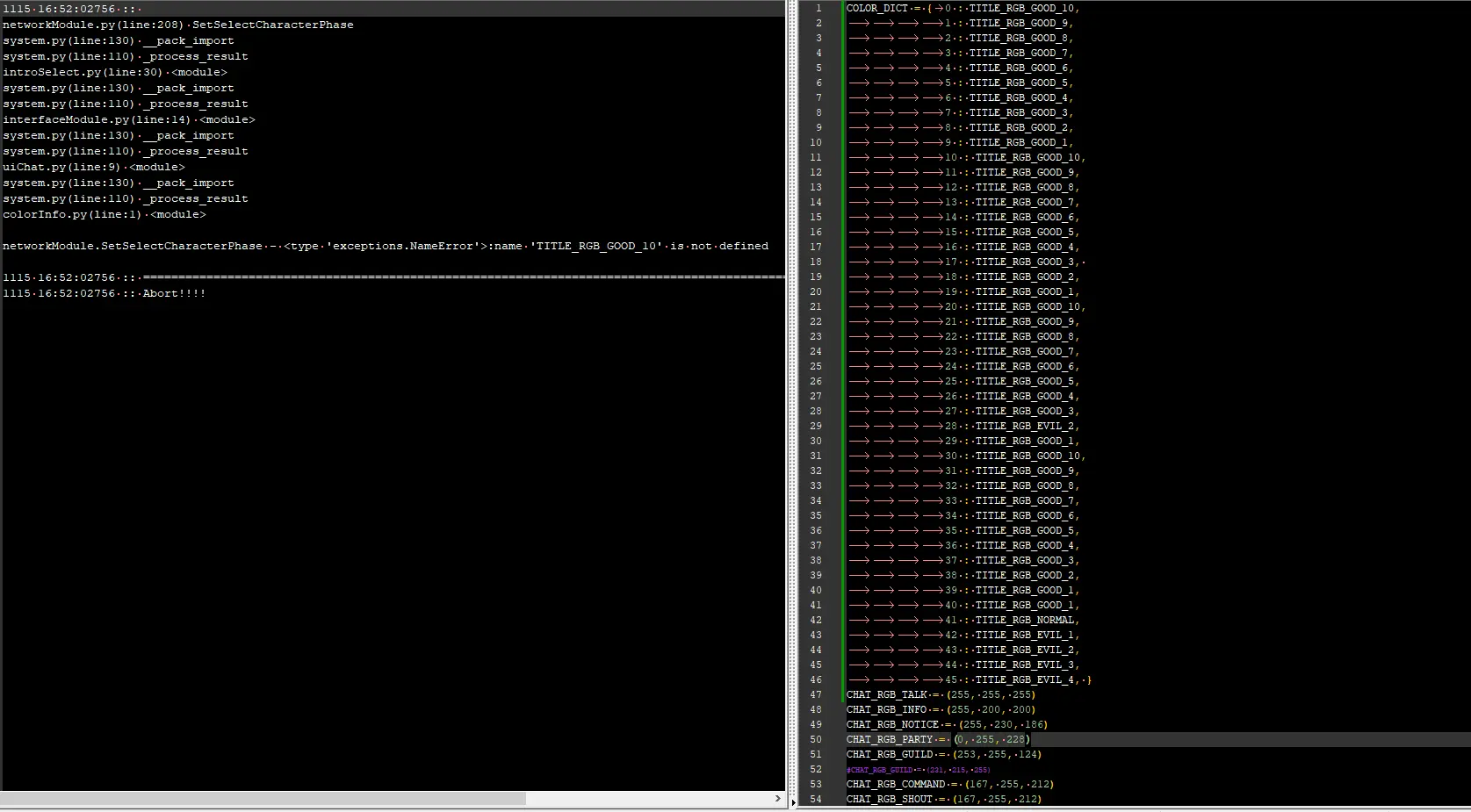This screenshot has width=1471, height=812.
Task: Click the colorInfo.py(line:1) traceback entry
Action: click(x=104, y=215)
